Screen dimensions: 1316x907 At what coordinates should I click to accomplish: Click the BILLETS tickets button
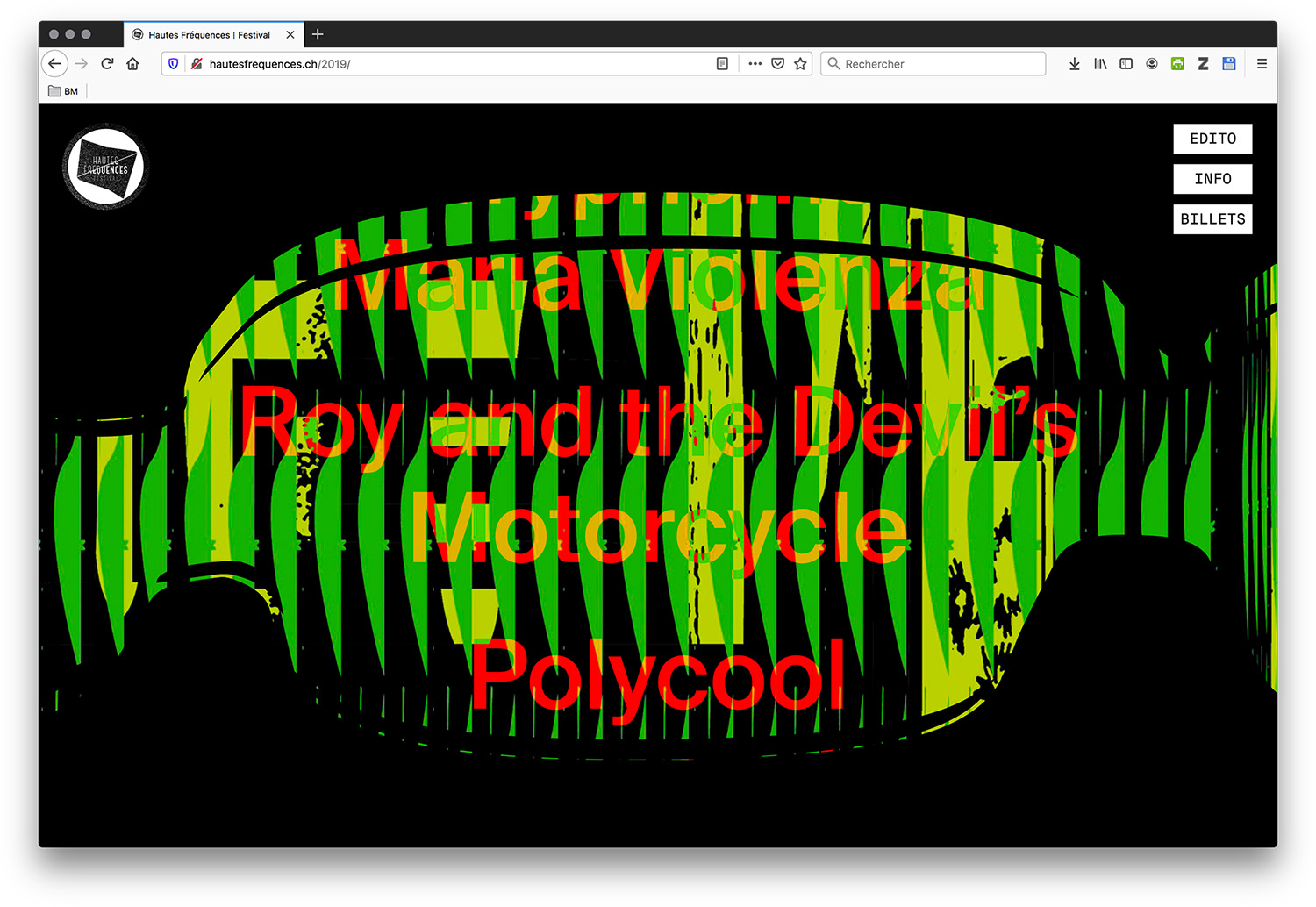coord(1212,219)
